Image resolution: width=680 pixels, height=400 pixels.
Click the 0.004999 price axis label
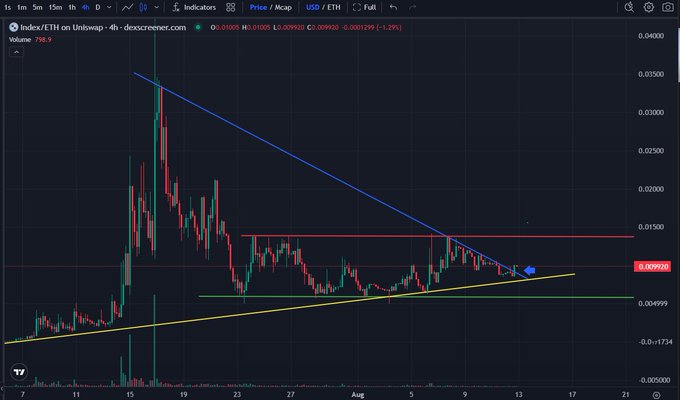653,303
